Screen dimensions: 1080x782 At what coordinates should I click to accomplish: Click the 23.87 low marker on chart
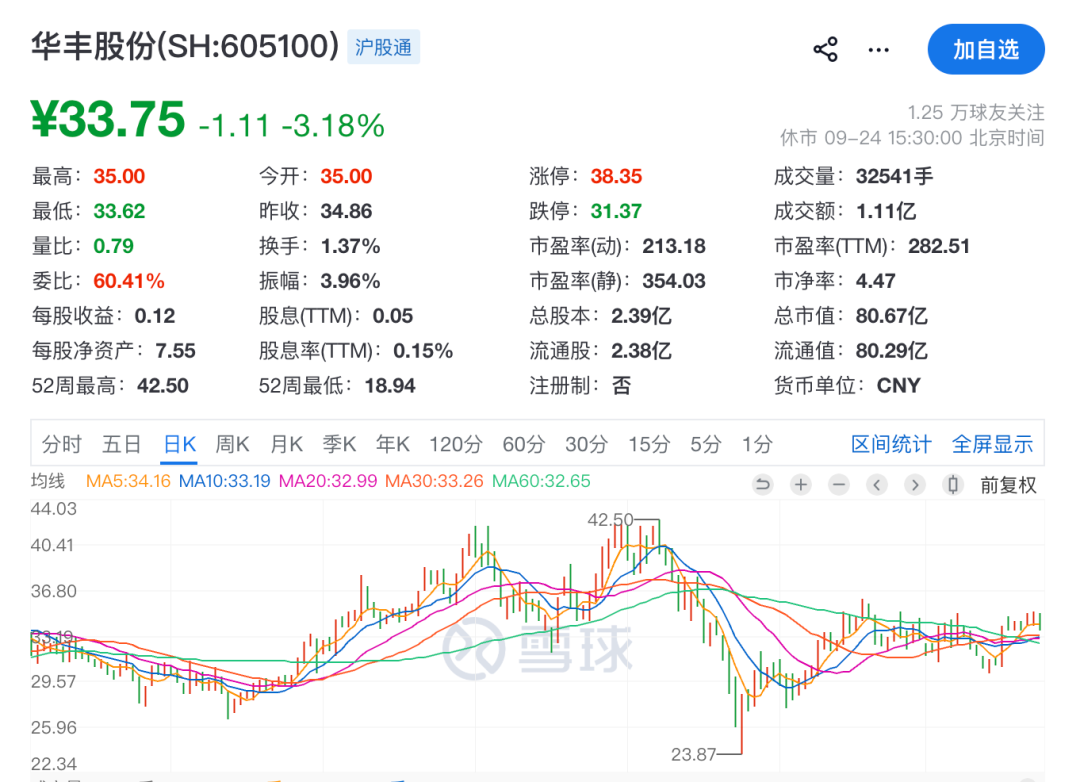(694, 754)
